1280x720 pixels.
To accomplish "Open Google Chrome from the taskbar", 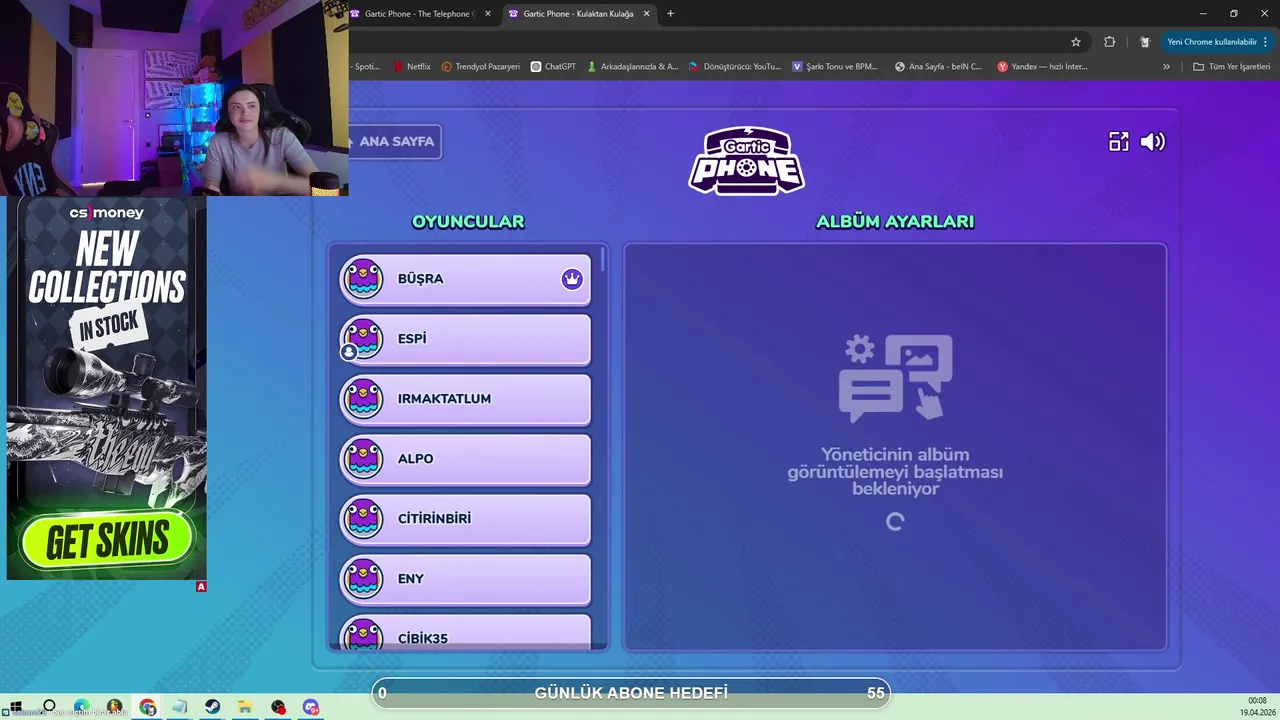I will (x=148, y=707).
